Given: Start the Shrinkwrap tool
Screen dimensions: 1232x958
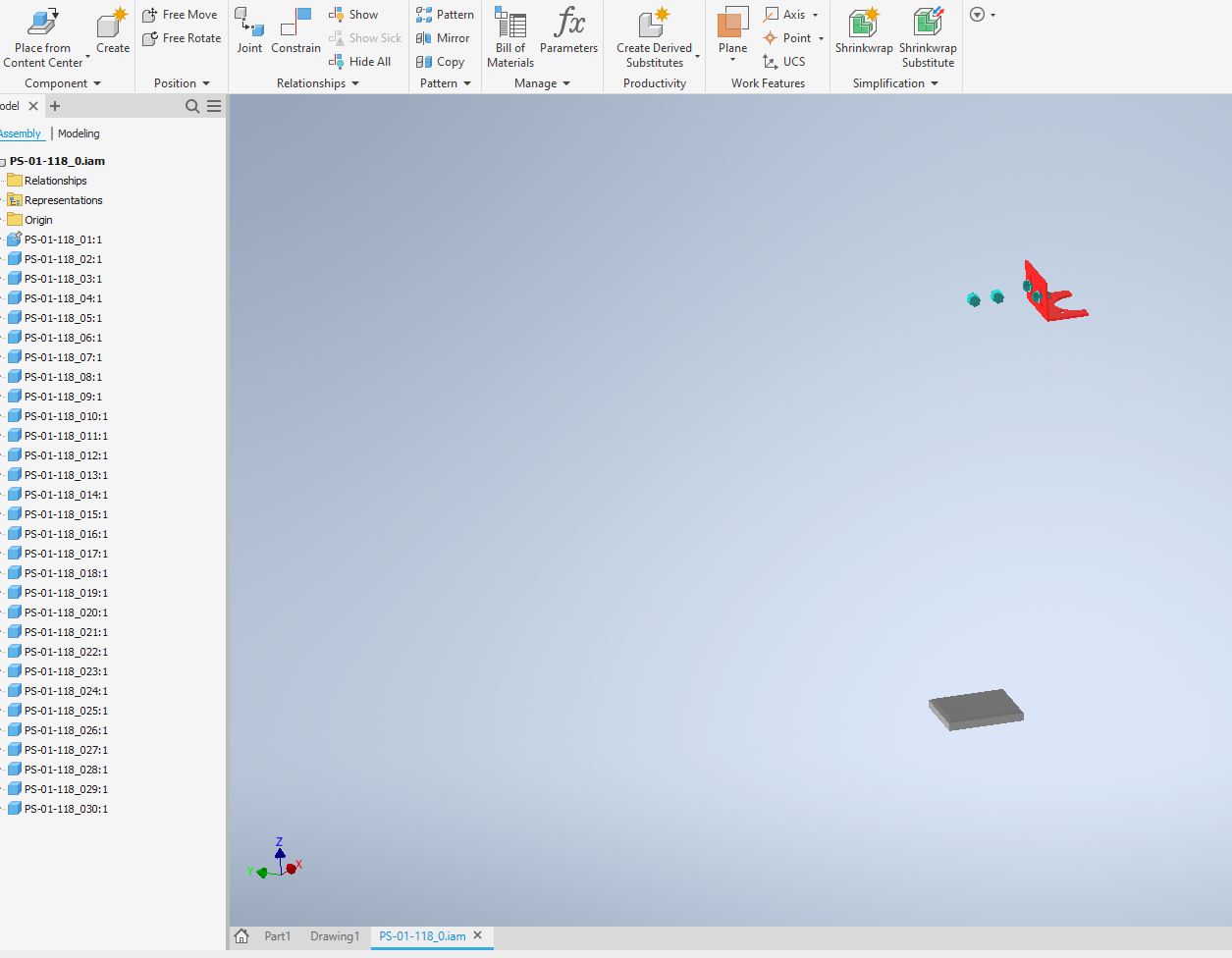Looking at the screenshot, I should tap(863, 31).
